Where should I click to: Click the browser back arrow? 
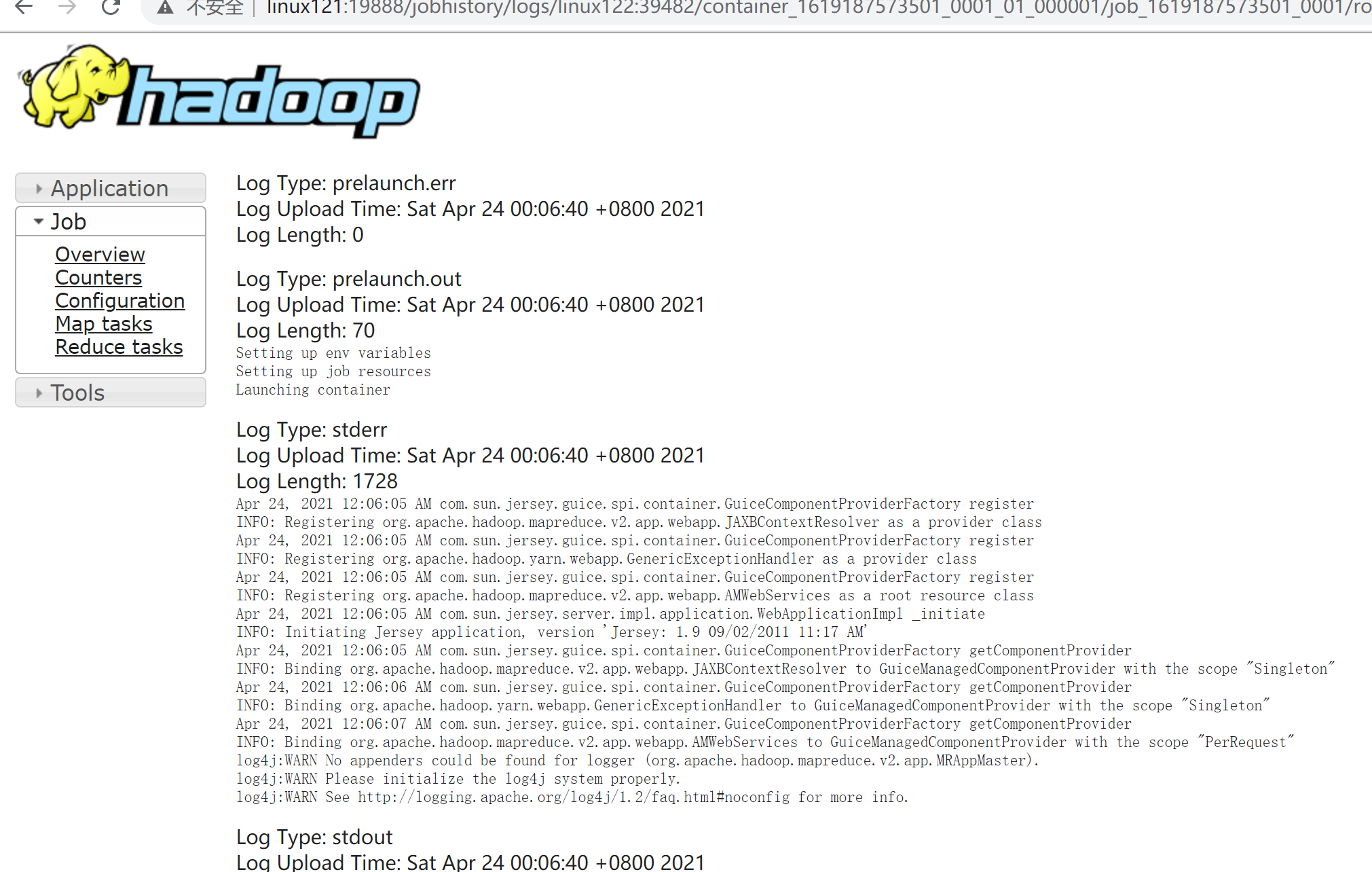[x=24, y=7]
